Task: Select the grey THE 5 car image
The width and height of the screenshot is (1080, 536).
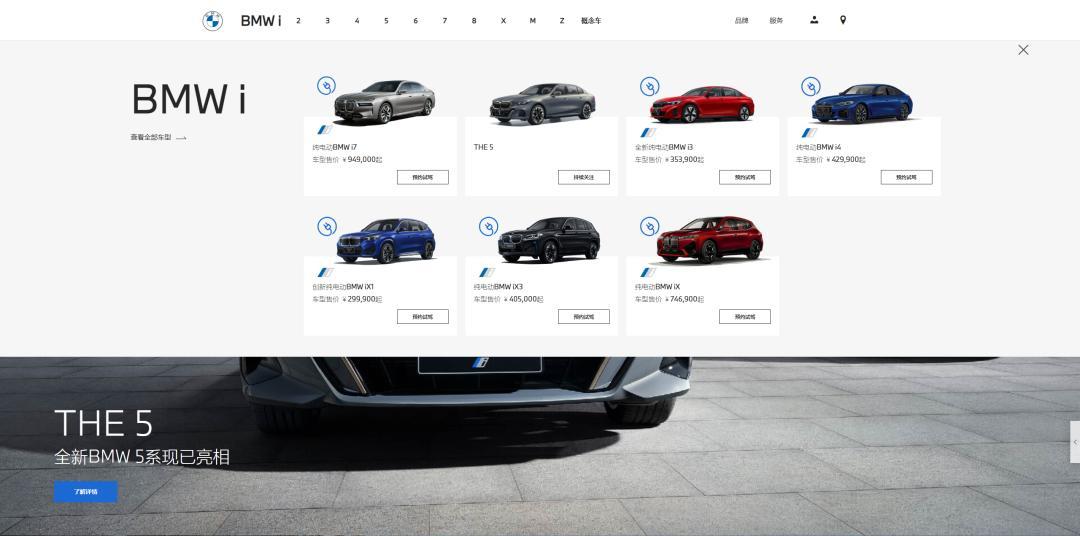Action: click(x=543, y=103)
